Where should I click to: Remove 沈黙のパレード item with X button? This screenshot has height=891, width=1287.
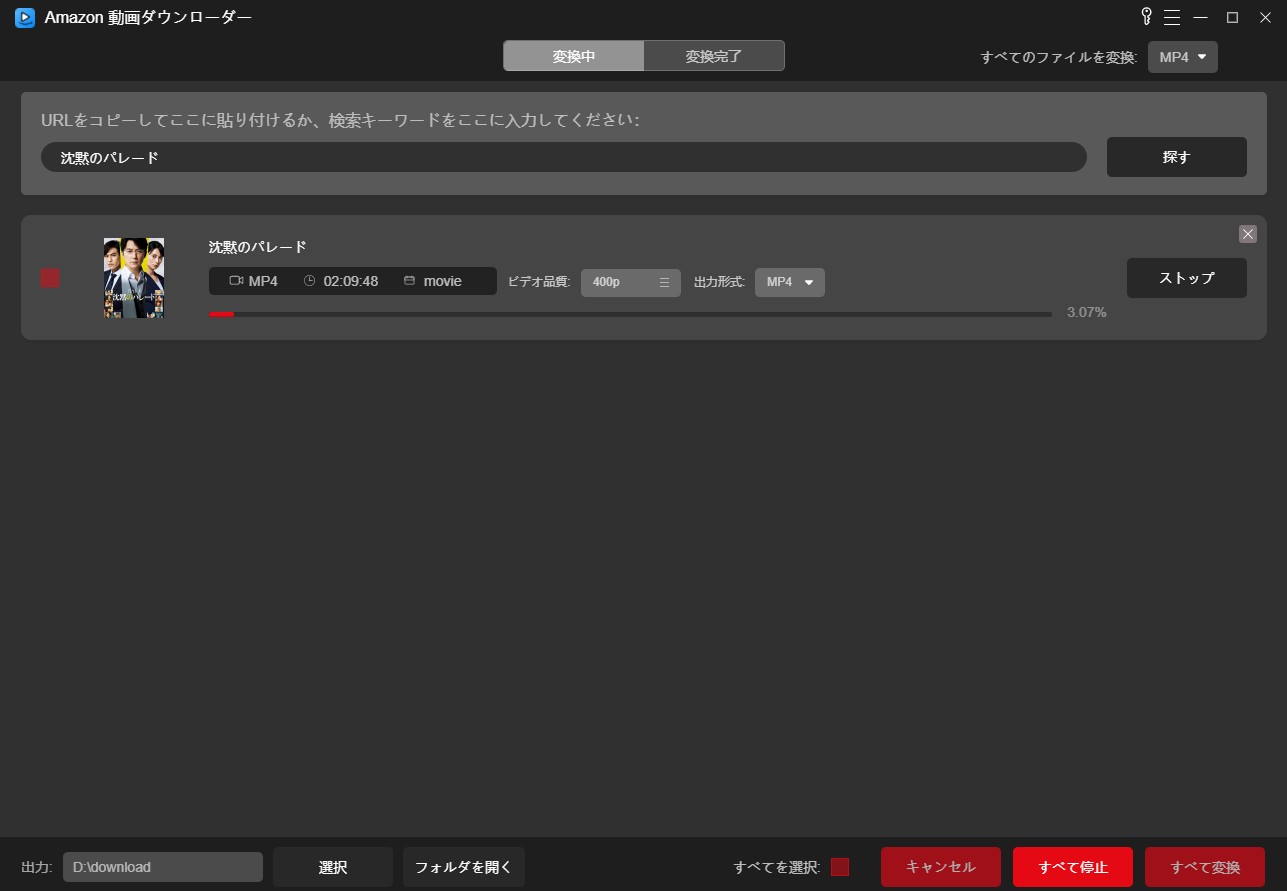pyautogui.click(x=1248, y=234)
